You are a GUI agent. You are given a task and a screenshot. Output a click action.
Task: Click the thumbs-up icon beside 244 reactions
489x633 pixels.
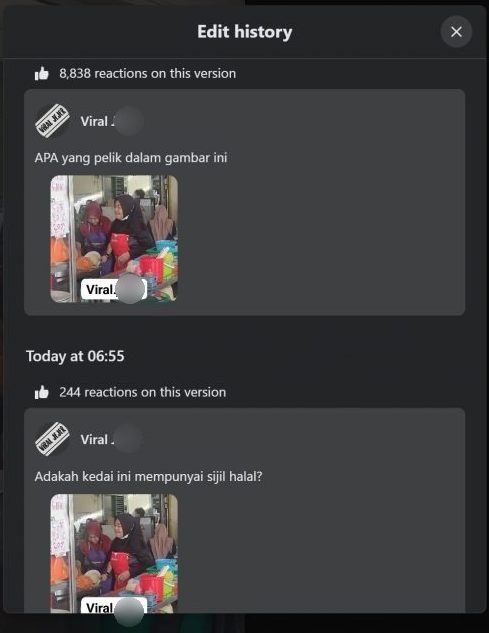pyautogui.click(x=42, y=392)
